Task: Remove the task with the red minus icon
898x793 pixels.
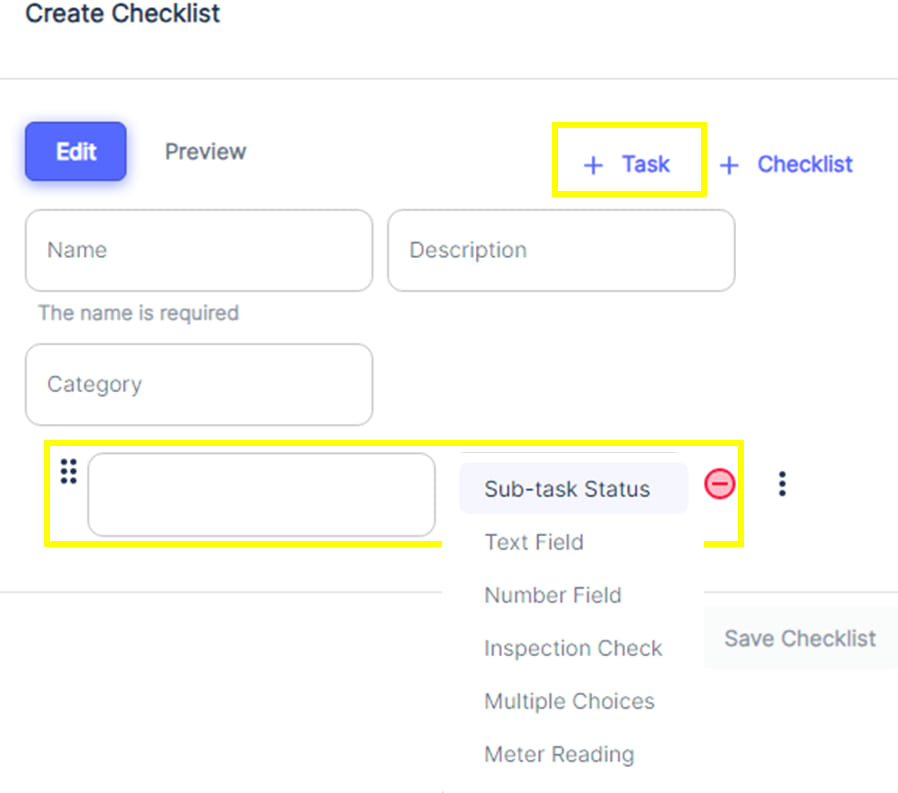Action: point(719,485)
